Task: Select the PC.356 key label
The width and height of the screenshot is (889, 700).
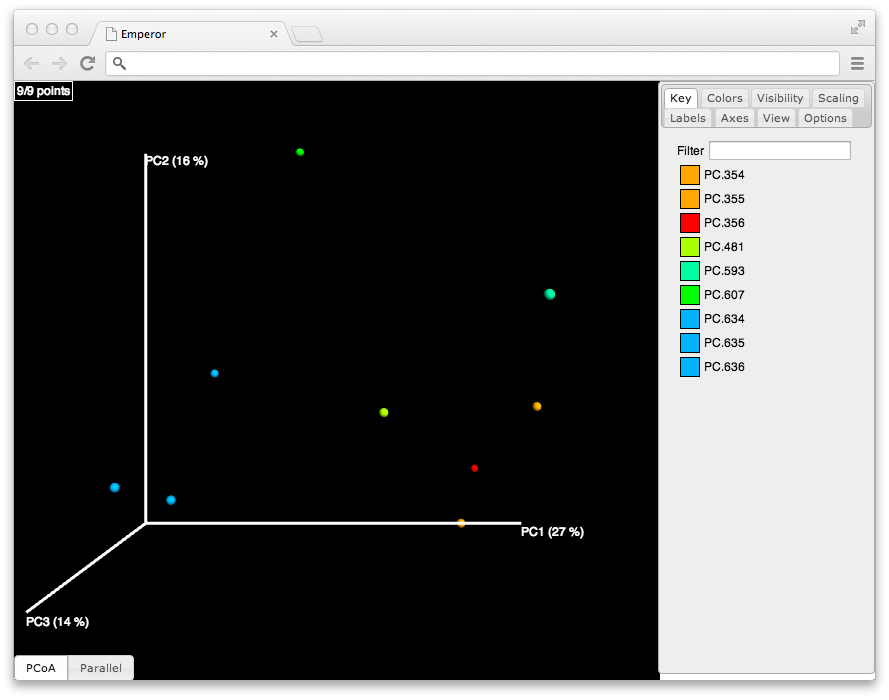Action: point(724,223)
